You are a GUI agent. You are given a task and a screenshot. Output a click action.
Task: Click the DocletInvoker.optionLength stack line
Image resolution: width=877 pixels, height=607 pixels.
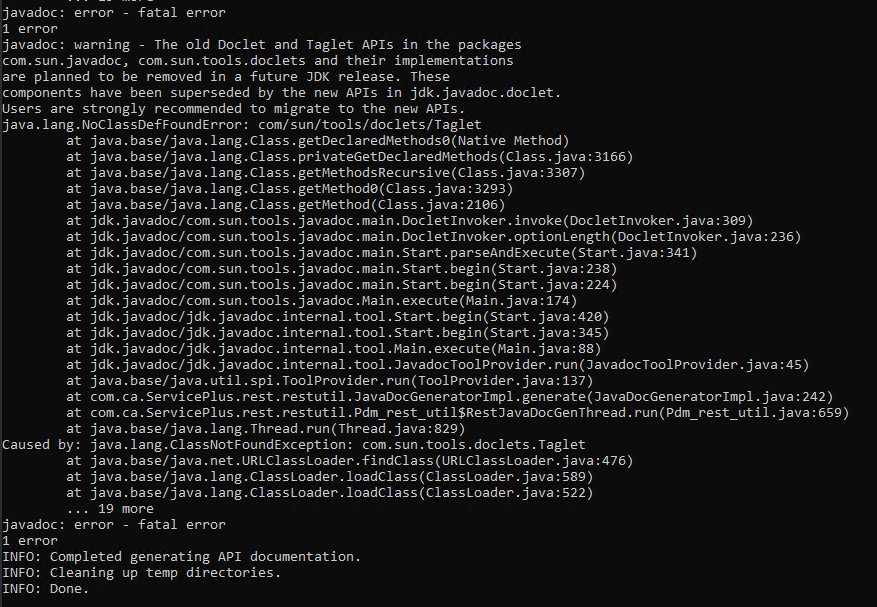point(433,237)
